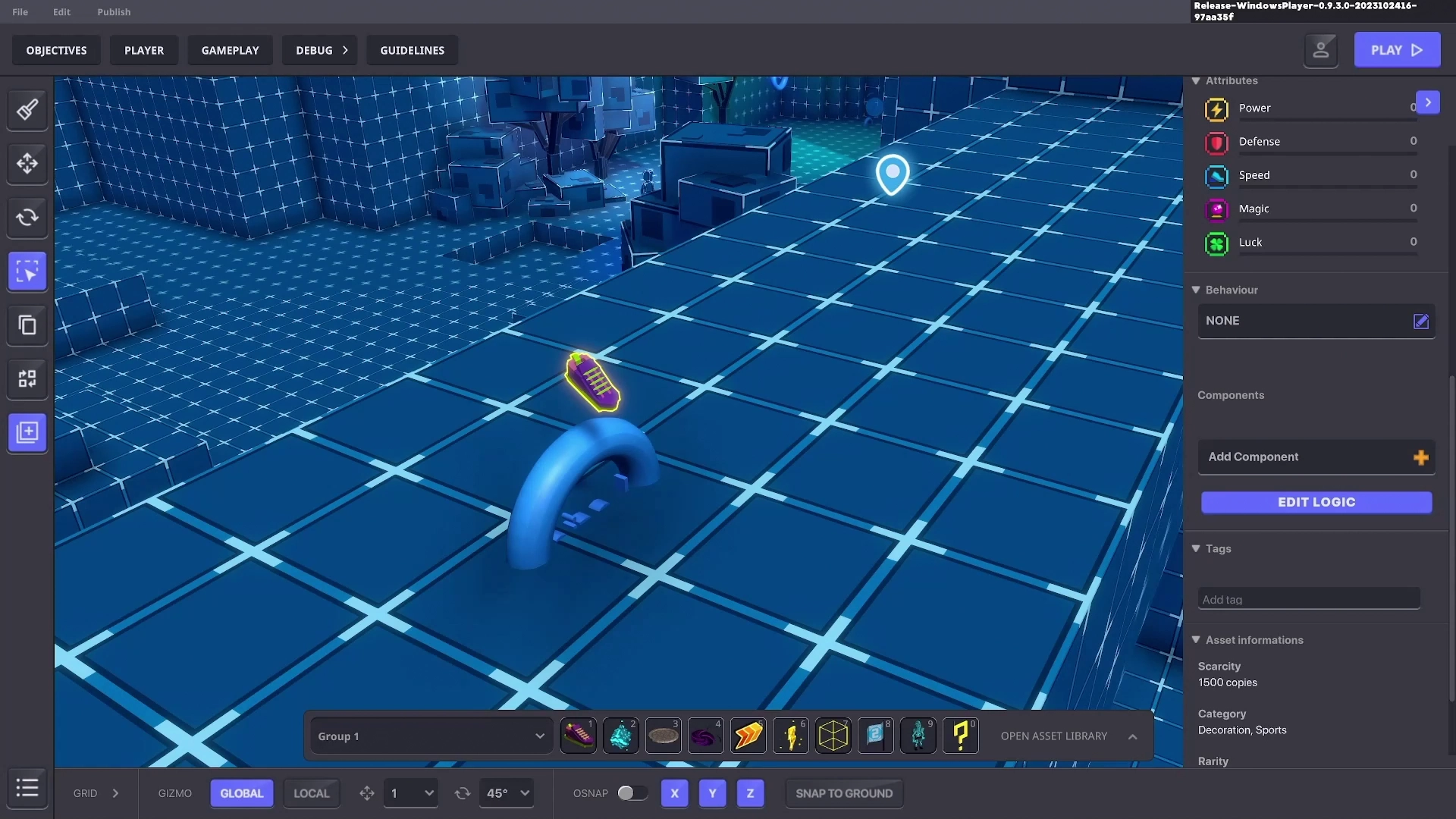Viewport: 1456px width, 819px height.
Task: Open the 45° rotation snap dropdown
Action: pos(507,793)
